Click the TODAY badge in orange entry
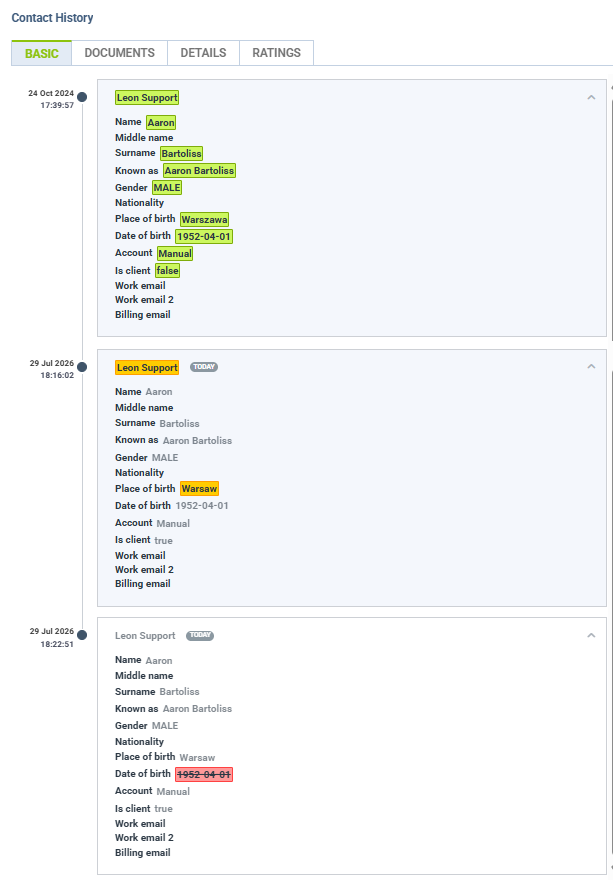Screen dimensions: 613x896 204,367
